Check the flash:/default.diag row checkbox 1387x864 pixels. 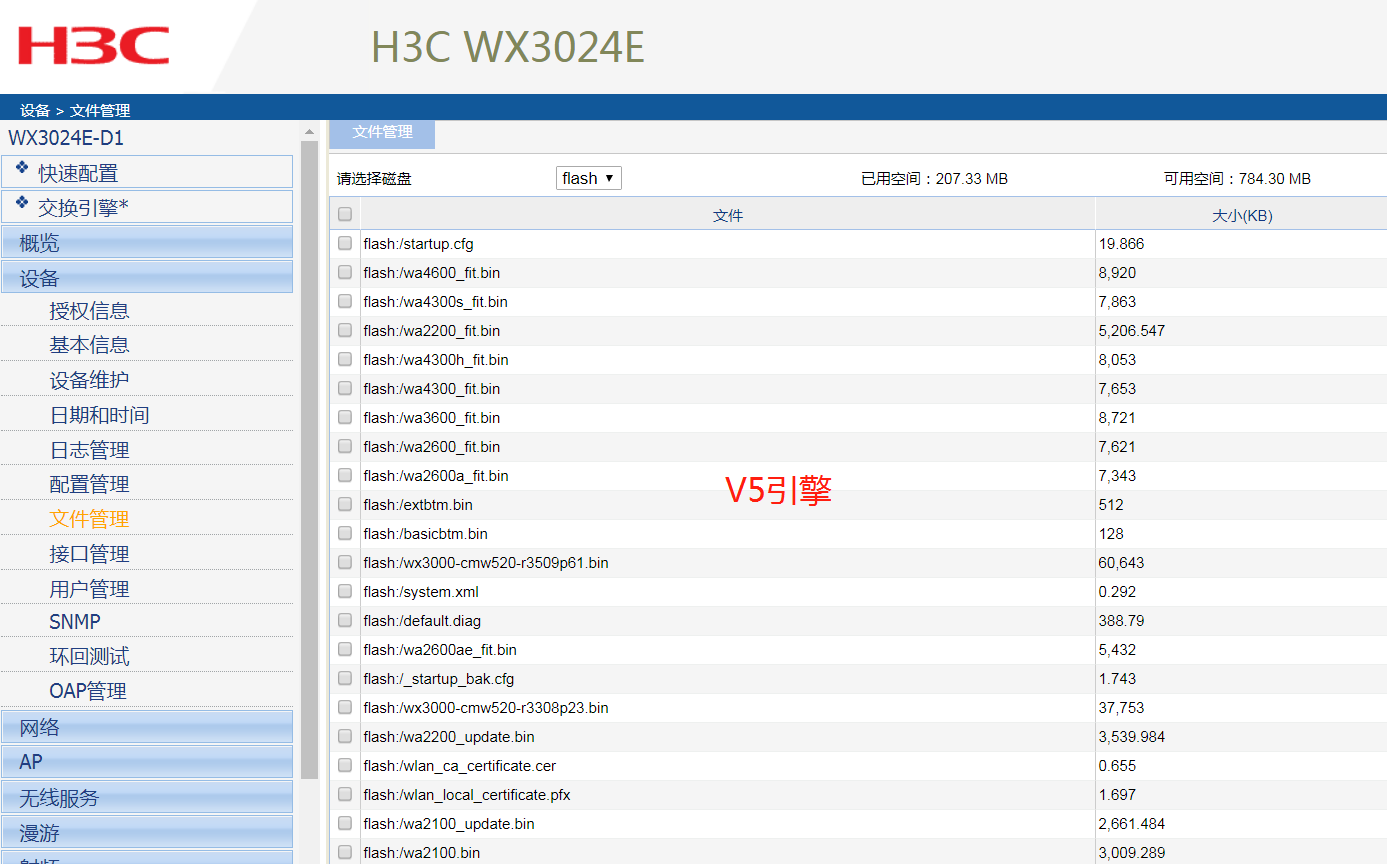click(x=345, y=620)
